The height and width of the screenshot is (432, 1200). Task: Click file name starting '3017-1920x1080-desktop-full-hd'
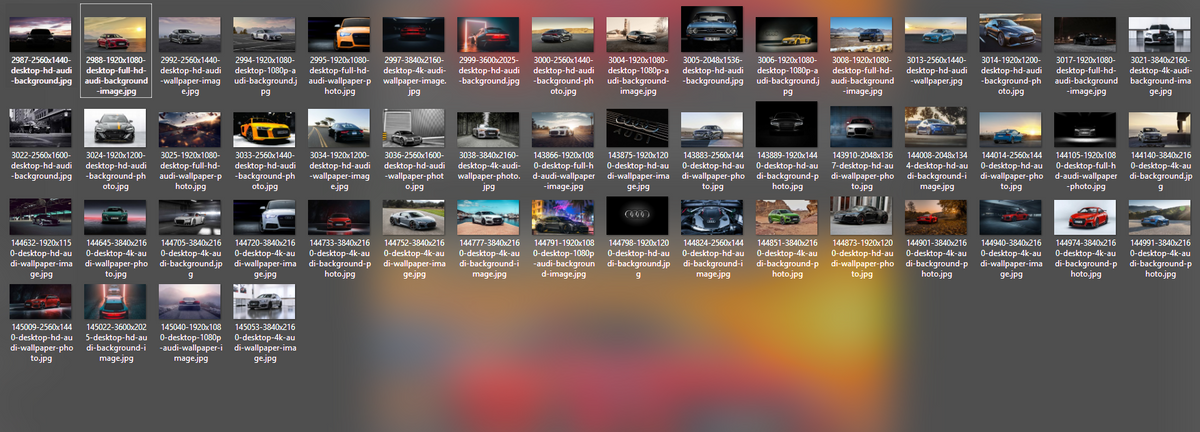pyautogui.click(x=1087, y=75)
